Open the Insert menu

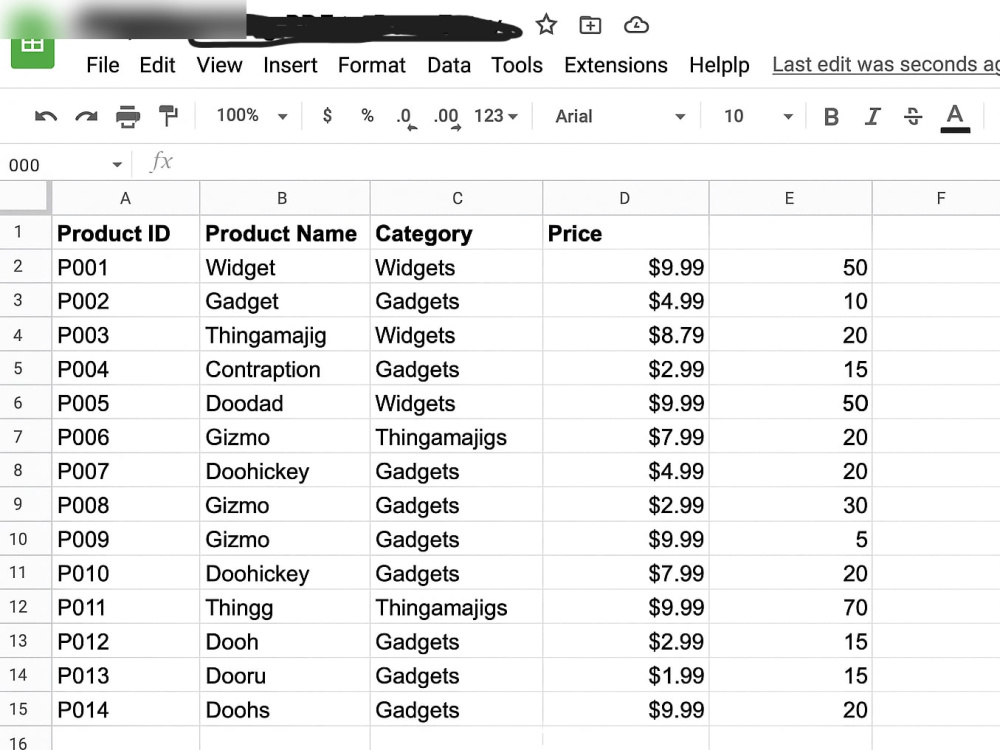[290, 65]
